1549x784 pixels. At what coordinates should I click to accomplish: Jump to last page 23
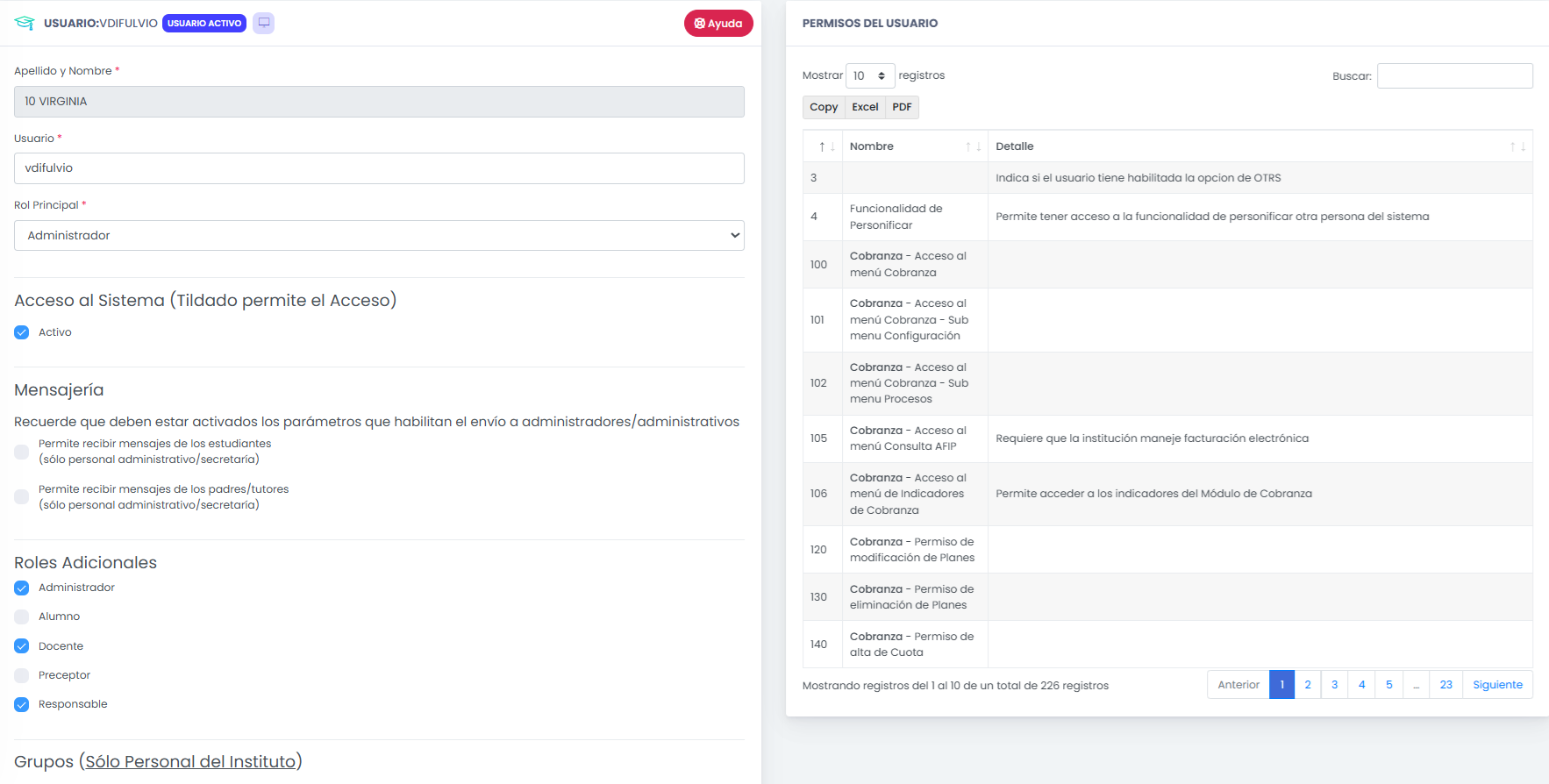click(1446, 685)
